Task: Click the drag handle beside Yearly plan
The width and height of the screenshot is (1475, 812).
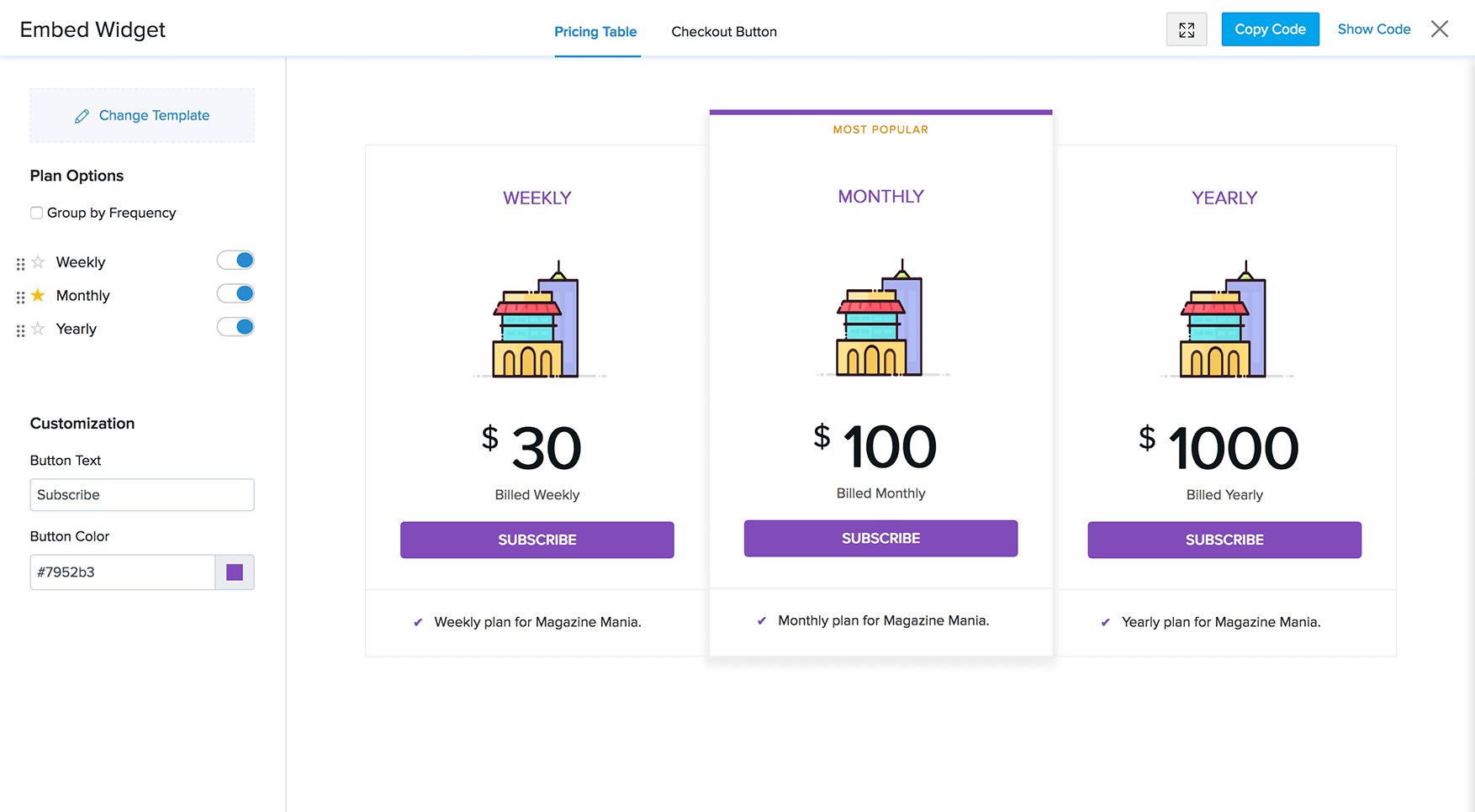Action: (x=20, y=330)
